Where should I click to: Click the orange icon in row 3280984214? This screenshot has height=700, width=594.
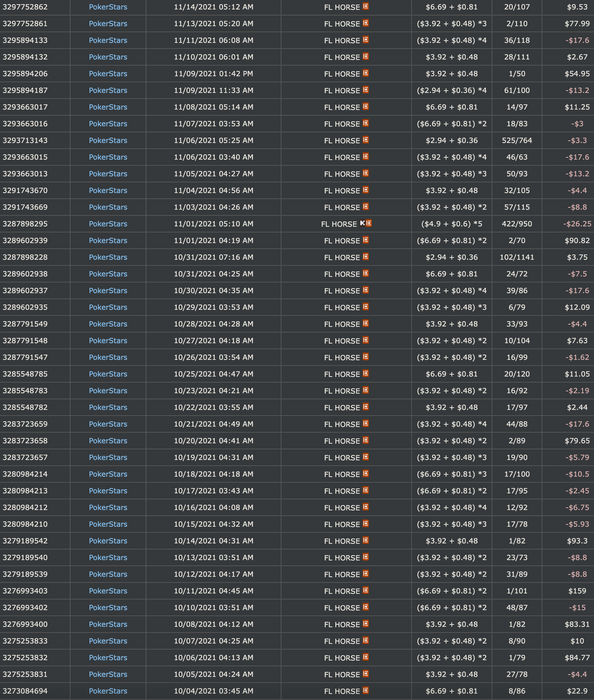click(366, 474)
